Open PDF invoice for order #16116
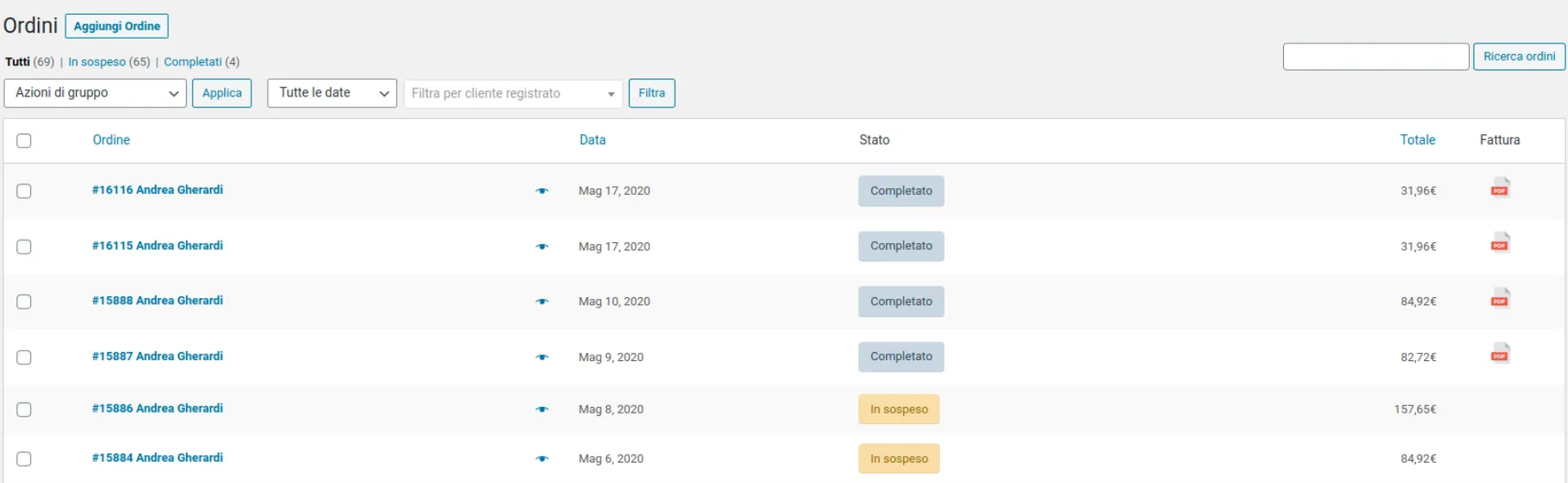Screen dimensions: 1568x483 point(1499,188)
